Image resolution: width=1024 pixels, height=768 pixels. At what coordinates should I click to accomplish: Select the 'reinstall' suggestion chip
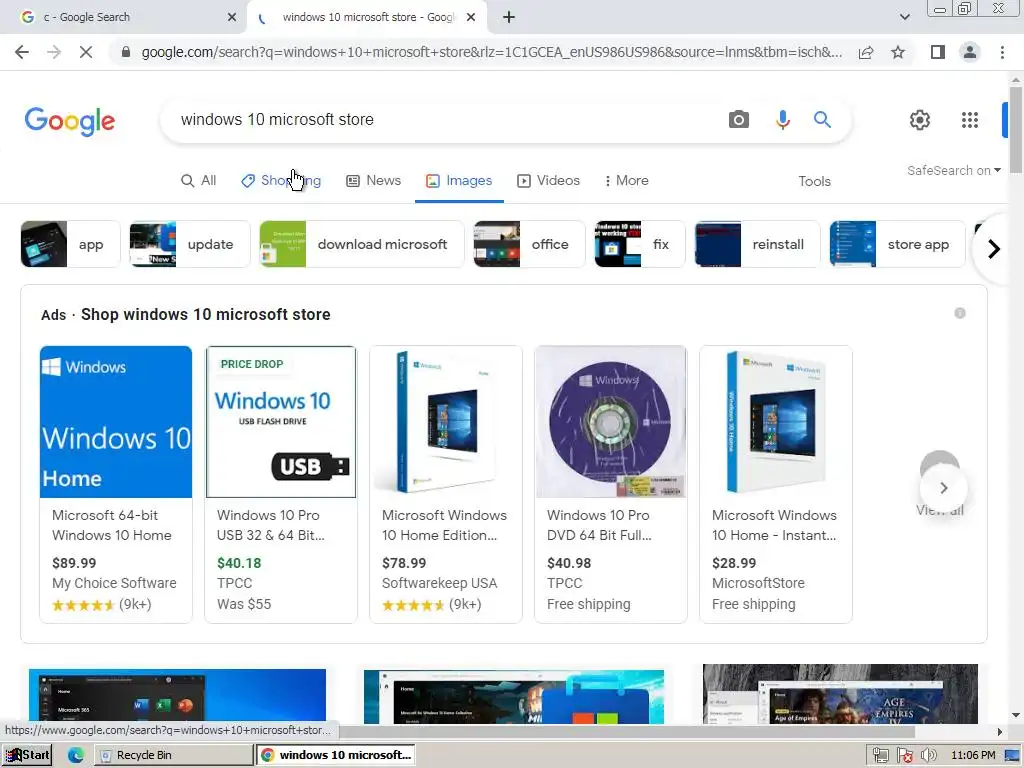point(758,244)
